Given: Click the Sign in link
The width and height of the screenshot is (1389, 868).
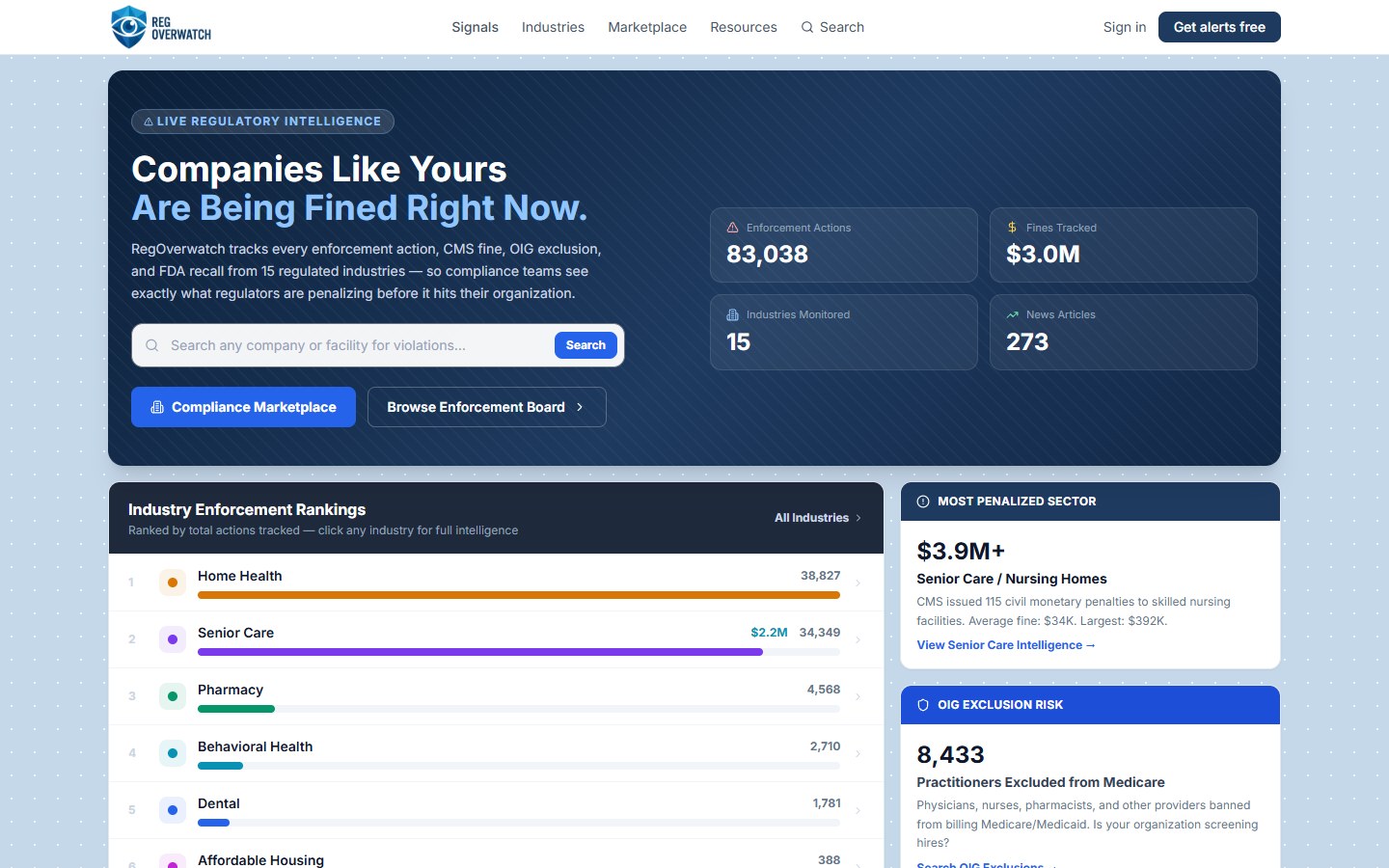Looking at the screenshot, I should pos(1125,27).
